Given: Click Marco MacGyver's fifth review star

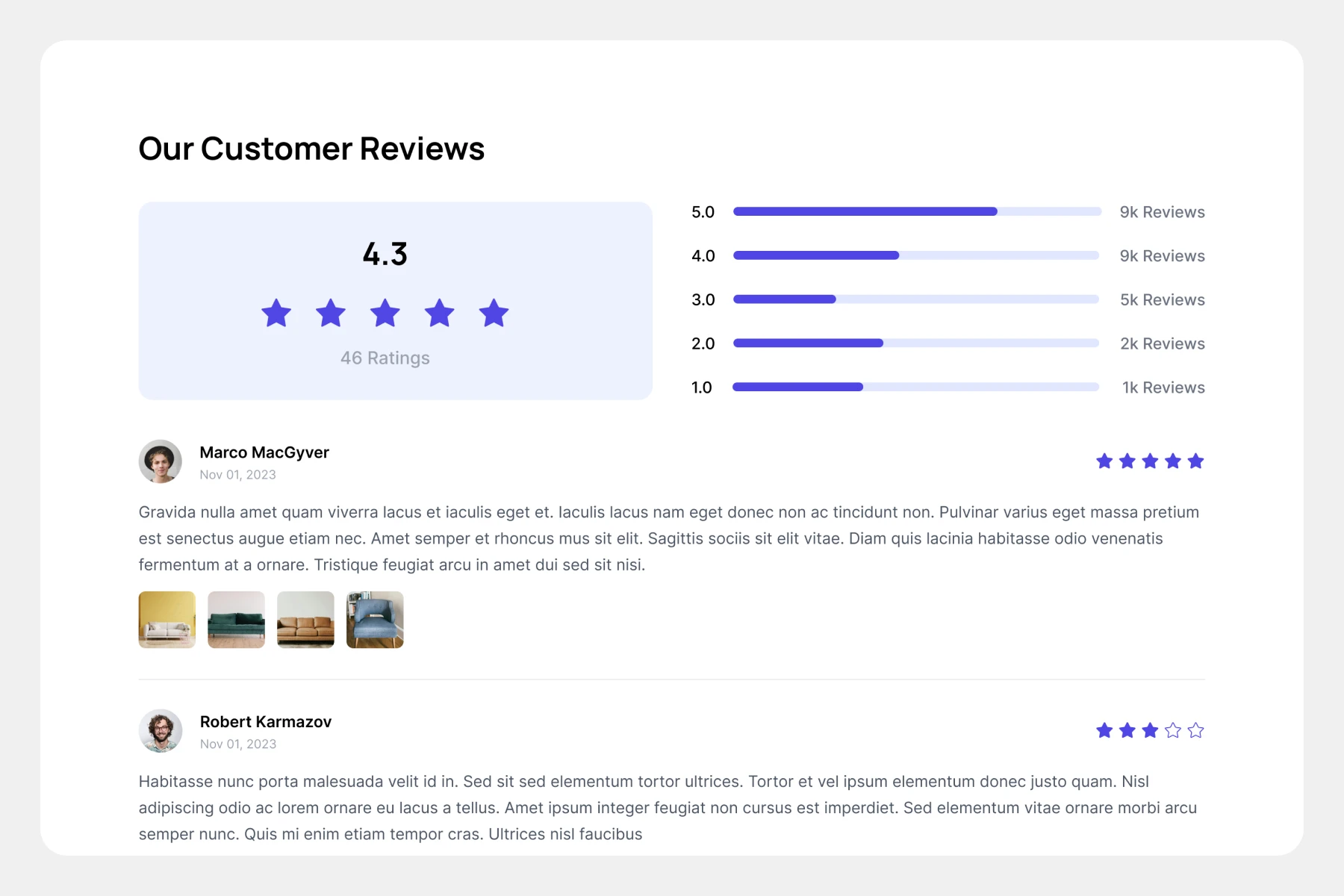Looking at the screenshot, I should click(x=1195, y=461).
